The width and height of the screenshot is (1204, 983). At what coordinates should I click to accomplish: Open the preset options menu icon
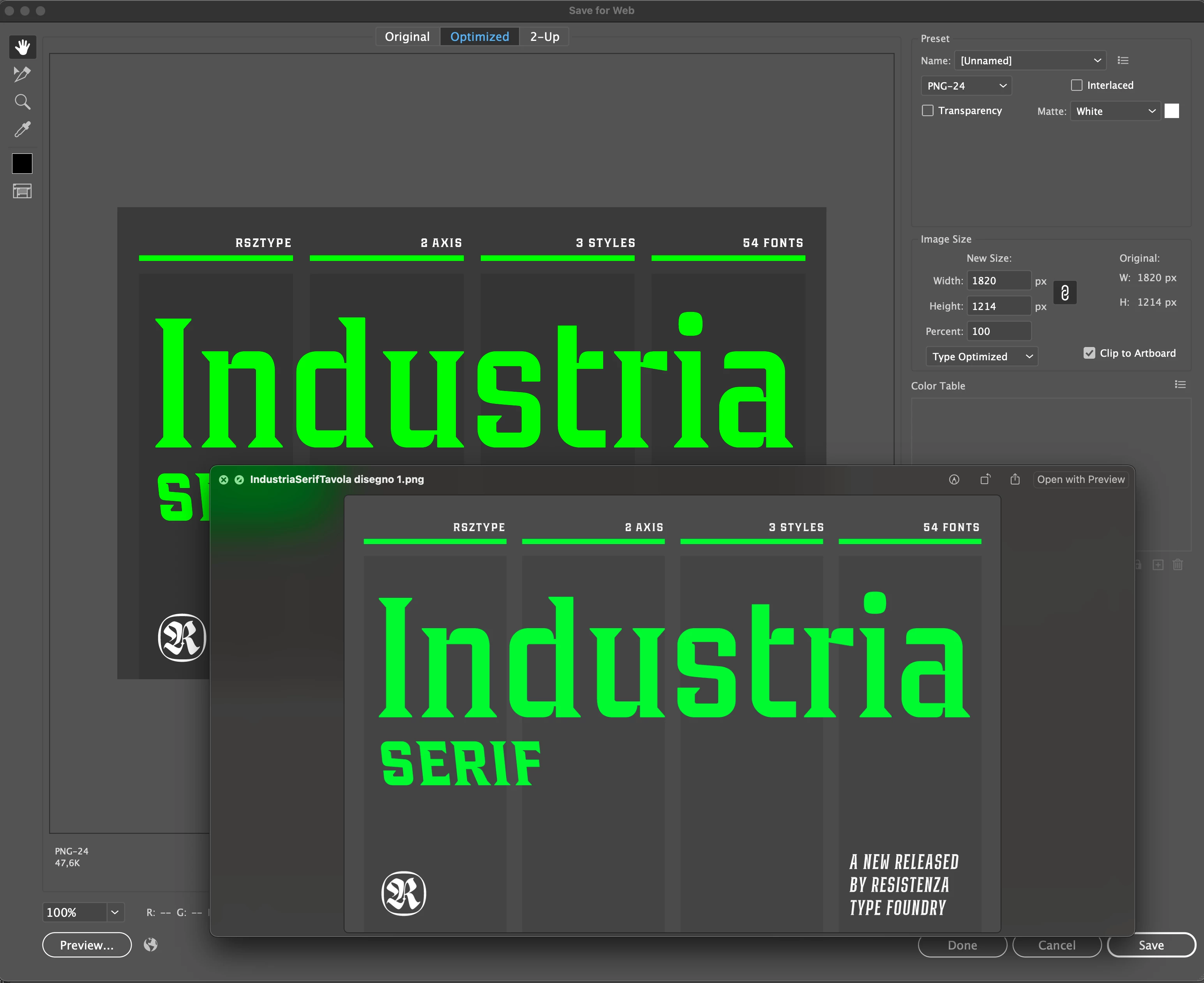tap(1123, 61)
